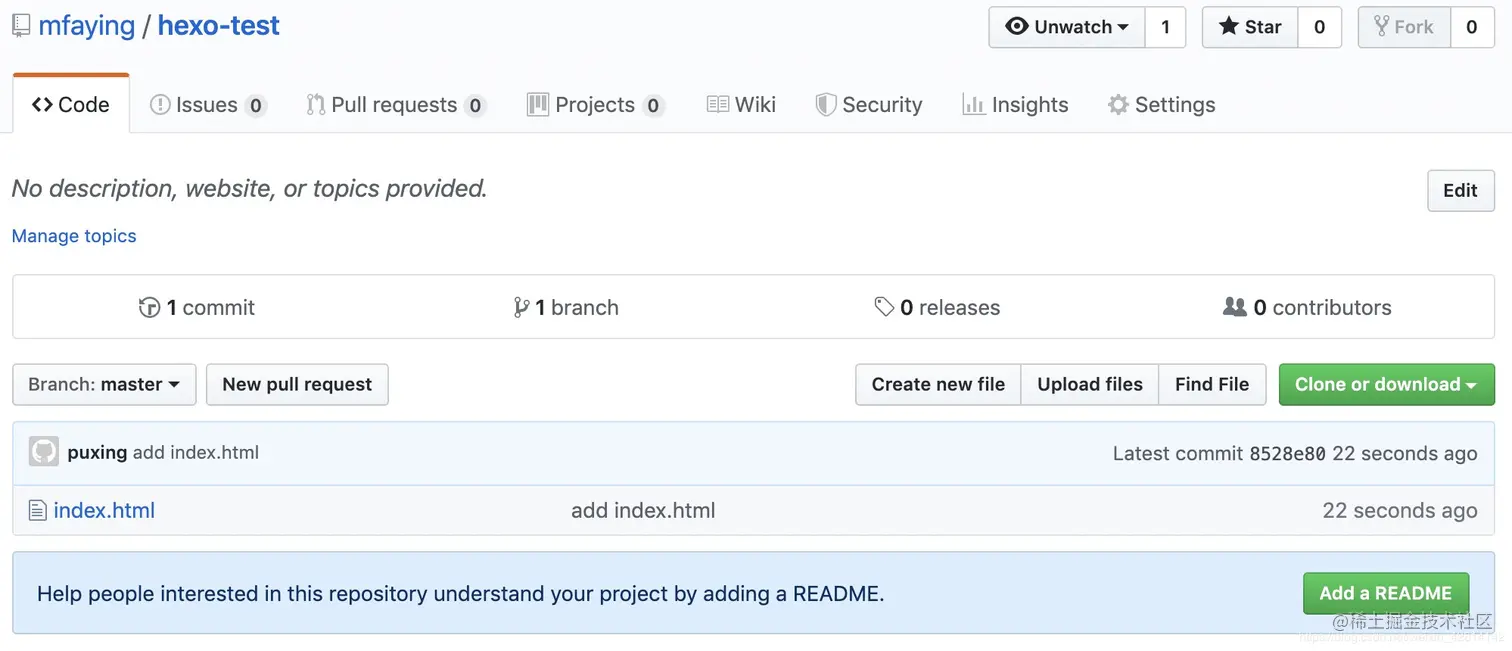Expand the Branch: master selector
The width and height of the screenshot is (1512, 651).
[104, 384]
